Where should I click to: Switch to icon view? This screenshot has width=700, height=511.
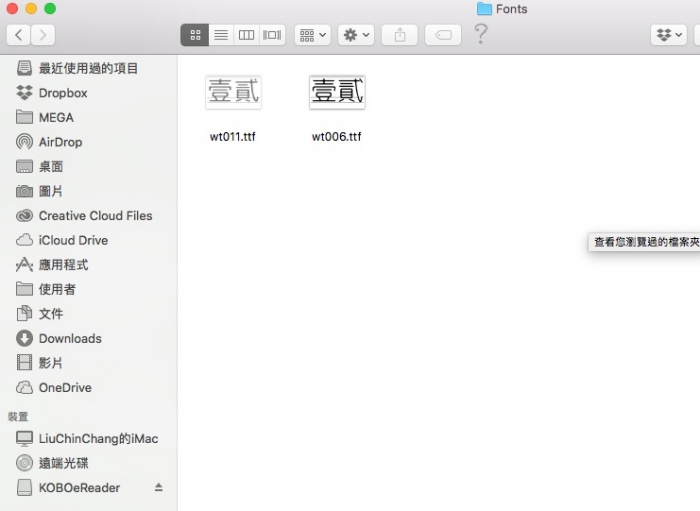click(195, 35)
